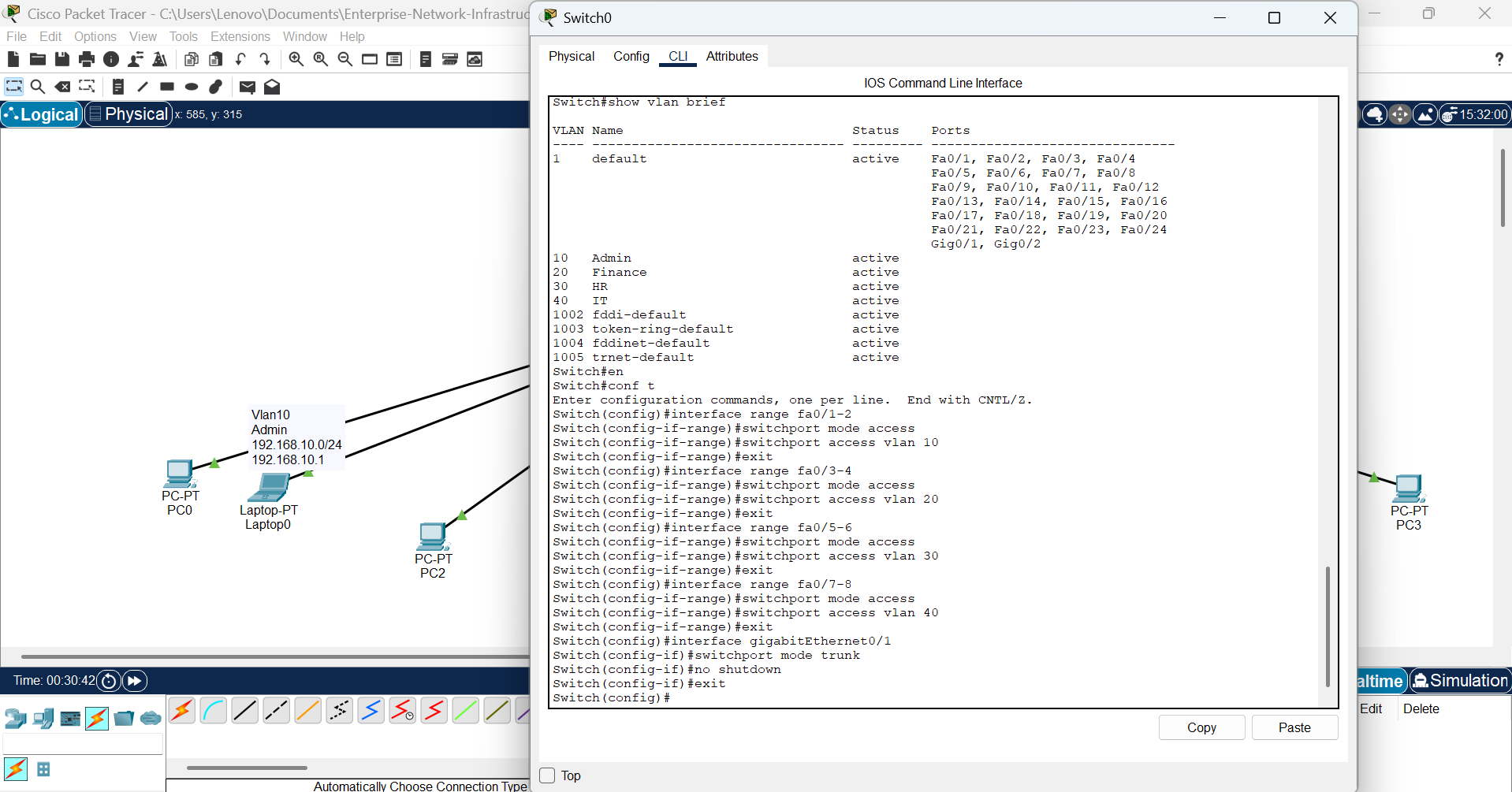Click PC0 device on workspace
The width and height of the screenshot is (1512, 792).
179,474
